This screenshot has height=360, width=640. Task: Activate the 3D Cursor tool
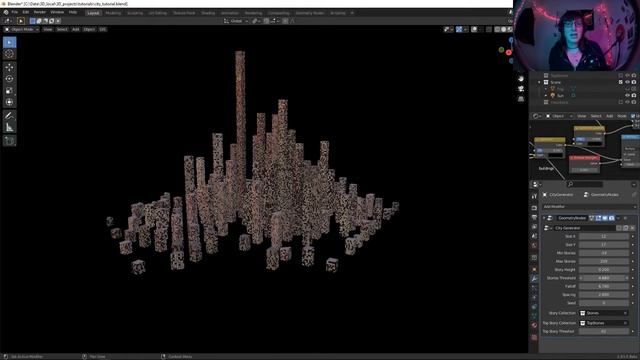click(9, 54)
